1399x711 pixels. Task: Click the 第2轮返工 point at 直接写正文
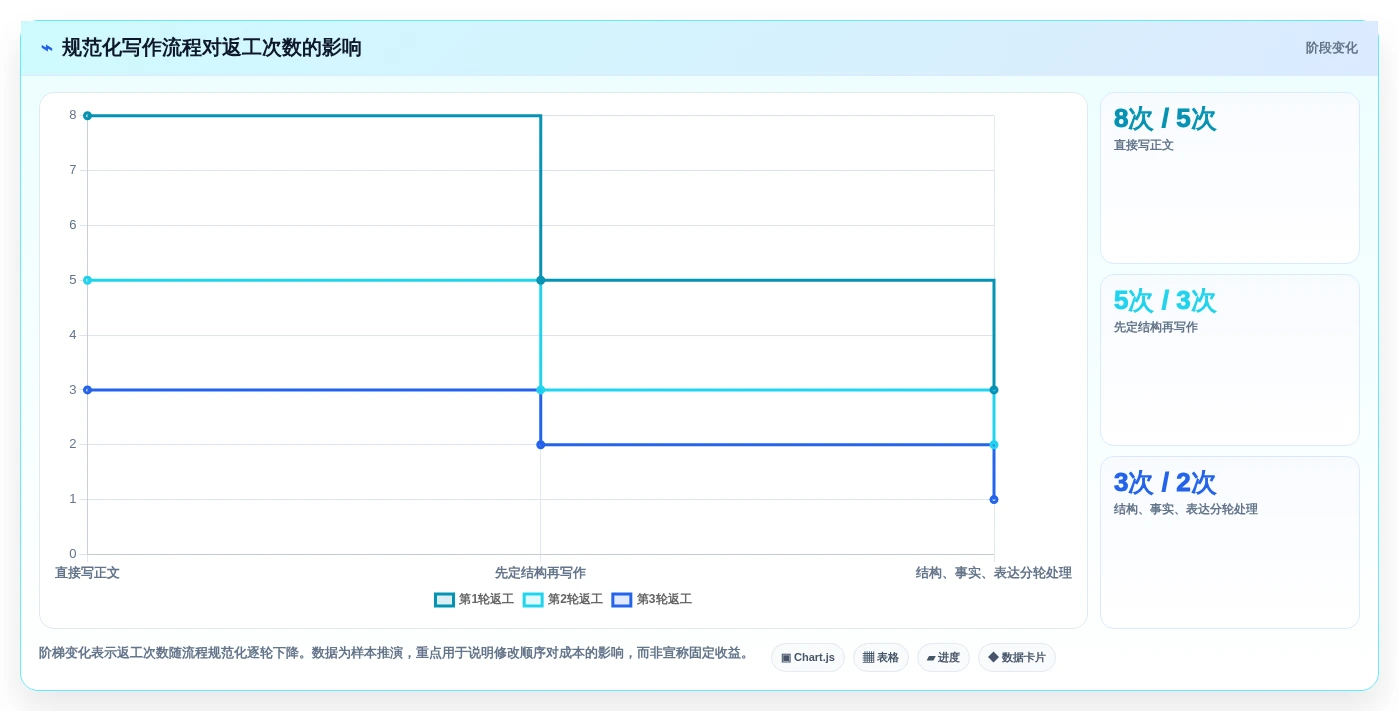pos(87,280)
